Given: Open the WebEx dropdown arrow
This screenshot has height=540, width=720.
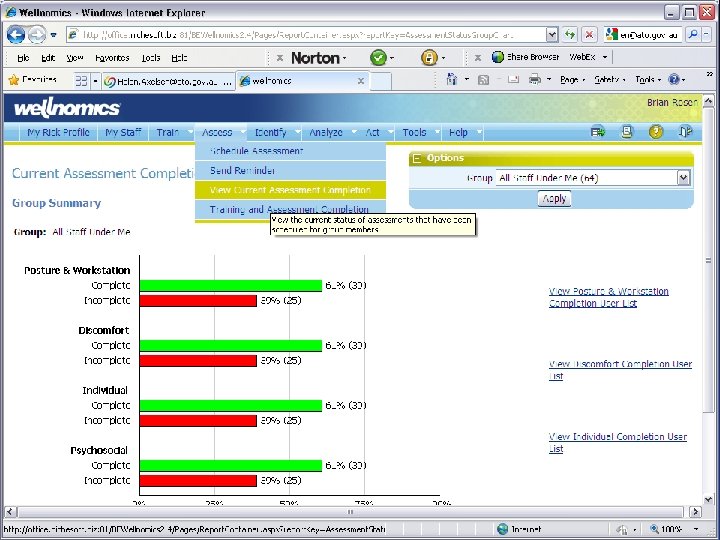Looking at the screenshot, I should pos(605,57).
